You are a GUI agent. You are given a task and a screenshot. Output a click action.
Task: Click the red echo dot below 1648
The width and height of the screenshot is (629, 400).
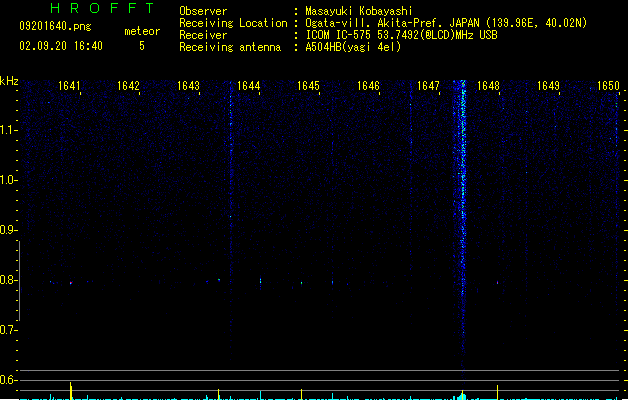pos(497,283)
